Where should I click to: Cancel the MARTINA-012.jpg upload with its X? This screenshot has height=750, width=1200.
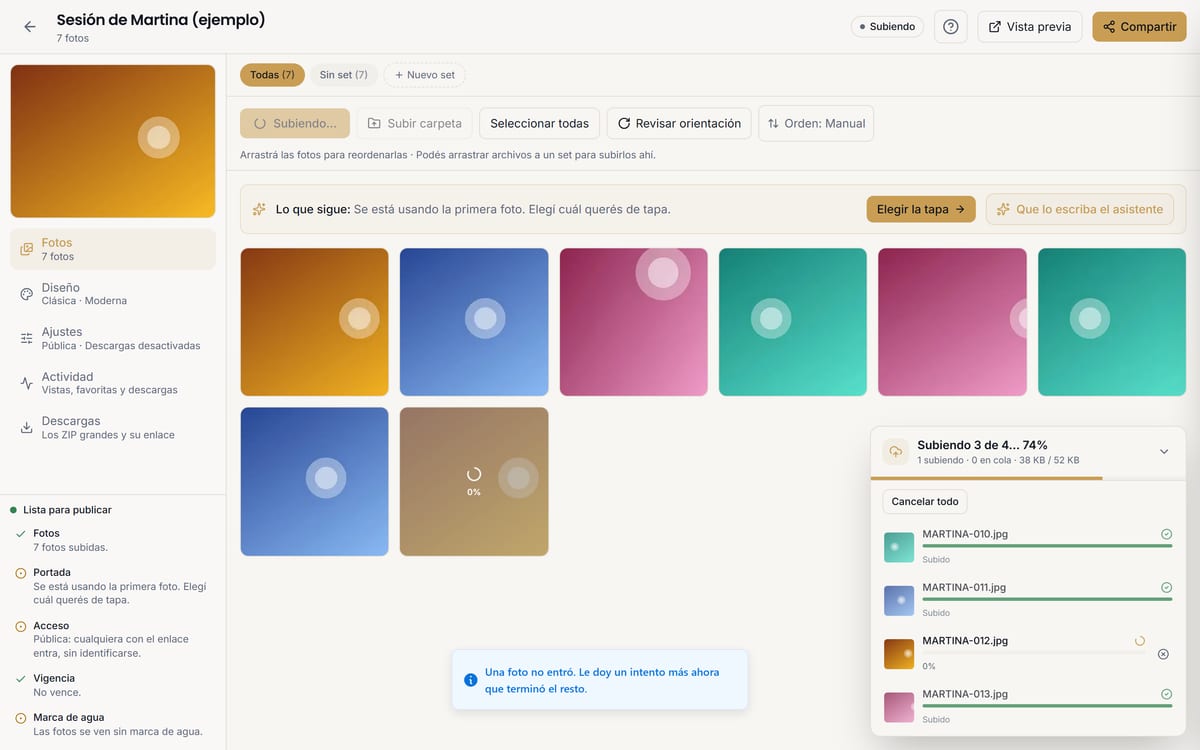pos(1163,654)
